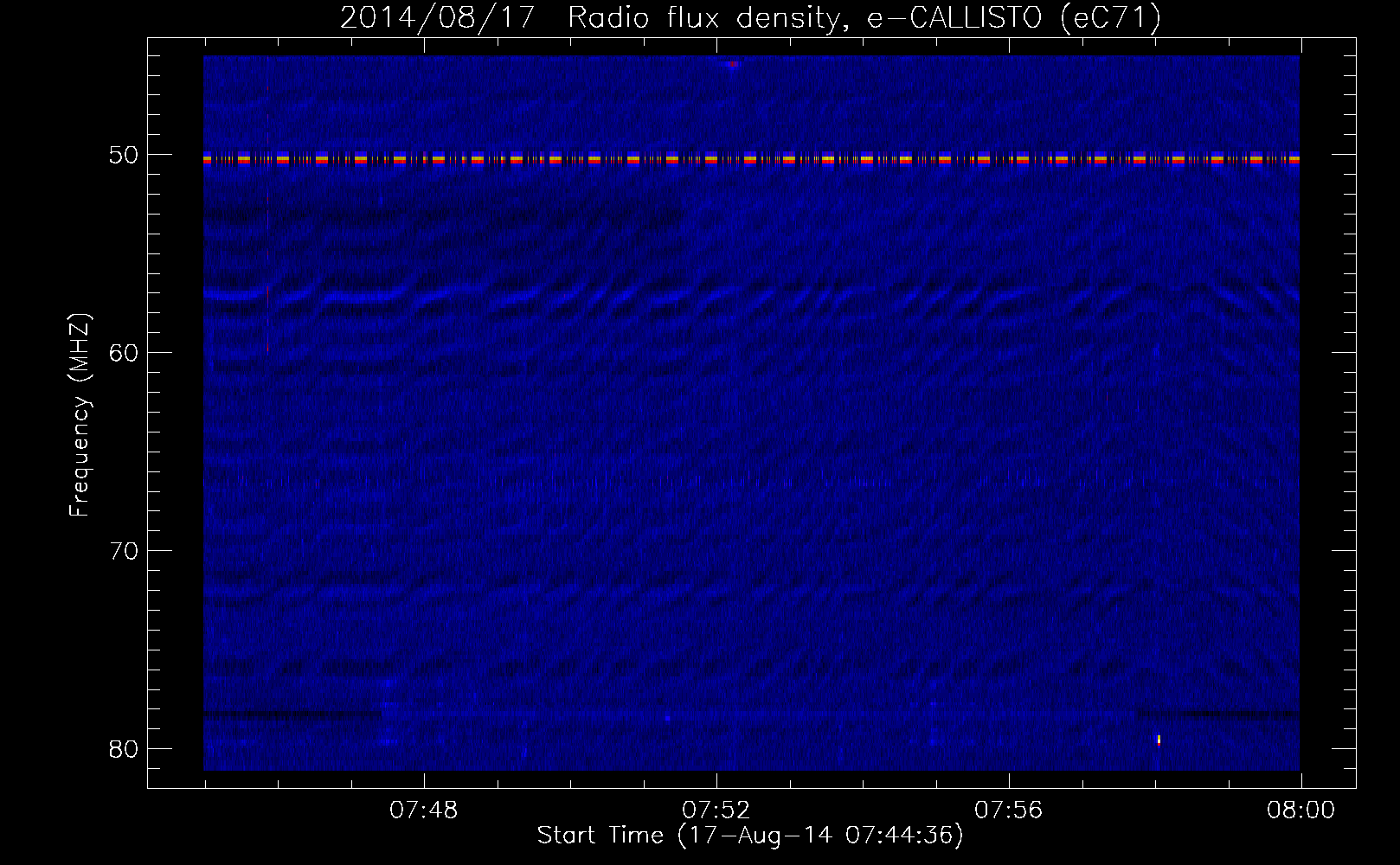
Task: Click the '70' frequency tick label
Action: [124, 551]
